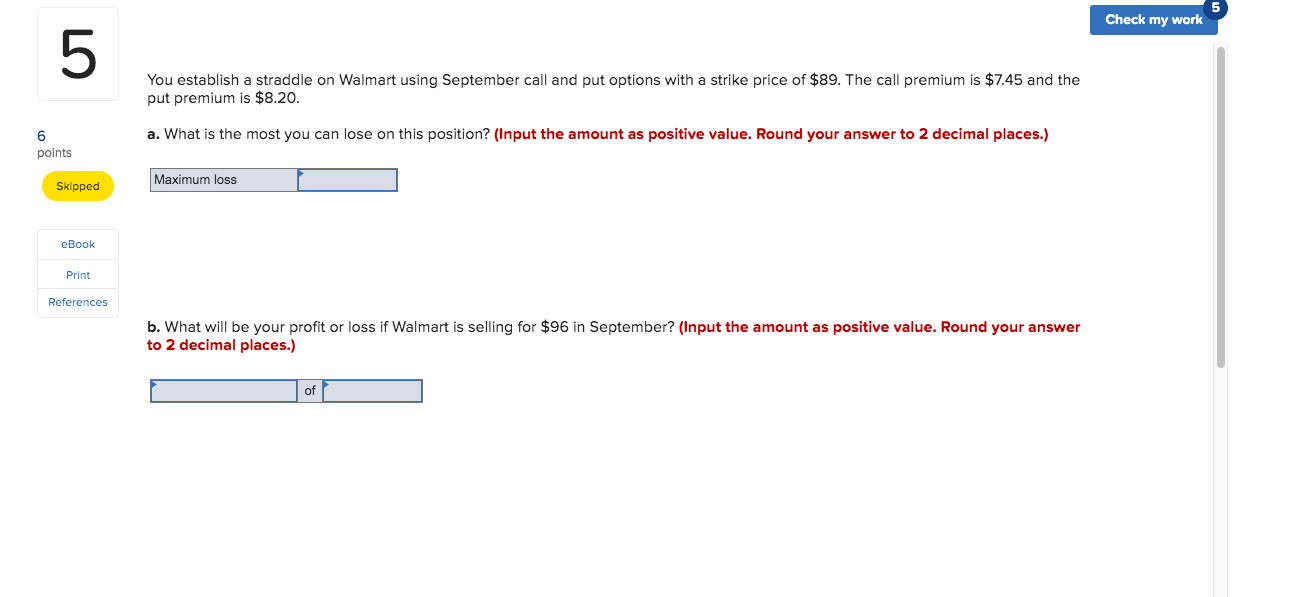
Task: Click the large question number 5 box
Action: coord(77,53)
